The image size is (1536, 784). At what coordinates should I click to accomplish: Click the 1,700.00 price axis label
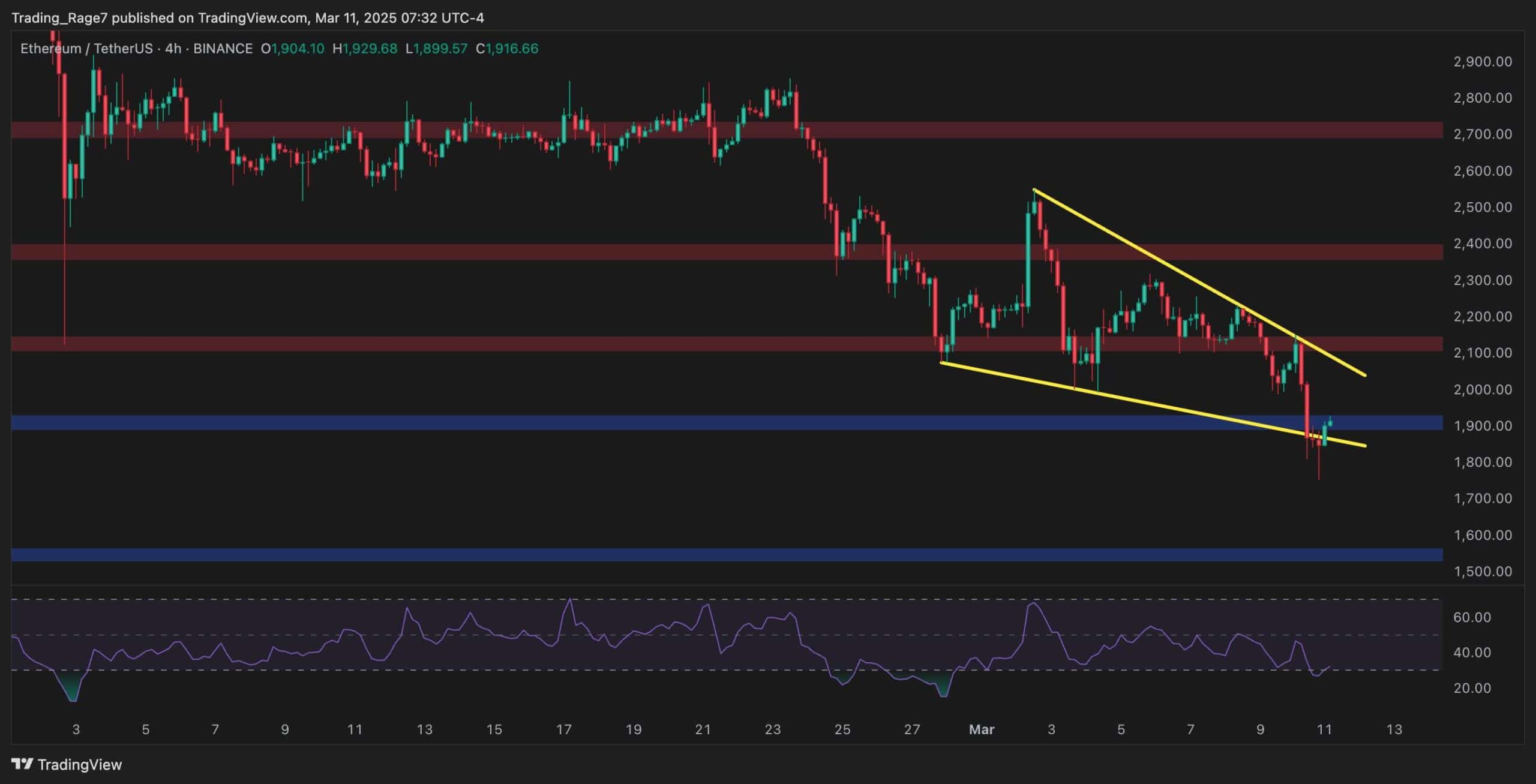pyautogui.click(x=1483, y=498)
